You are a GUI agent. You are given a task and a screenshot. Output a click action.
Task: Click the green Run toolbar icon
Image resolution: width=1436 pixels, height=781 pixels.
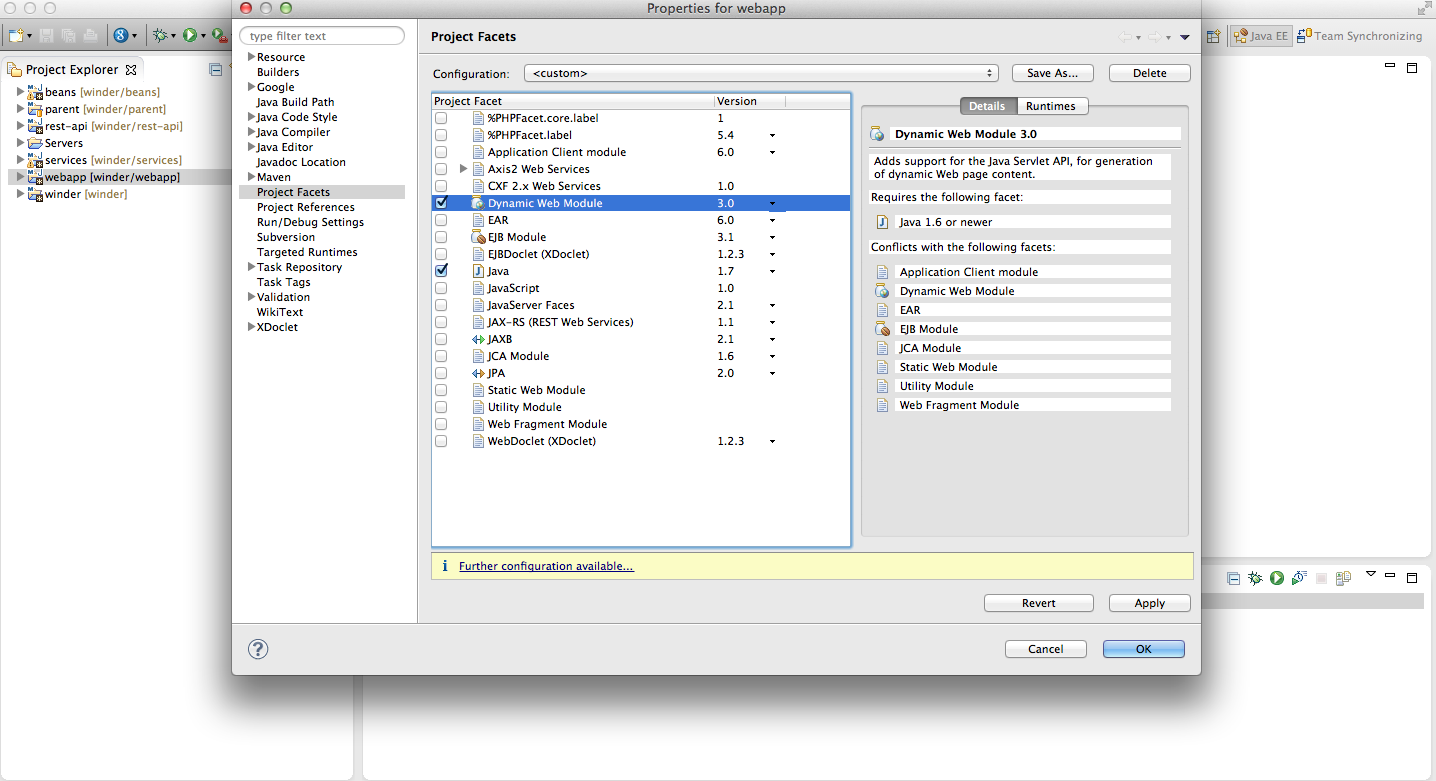[x=191, y=35]
